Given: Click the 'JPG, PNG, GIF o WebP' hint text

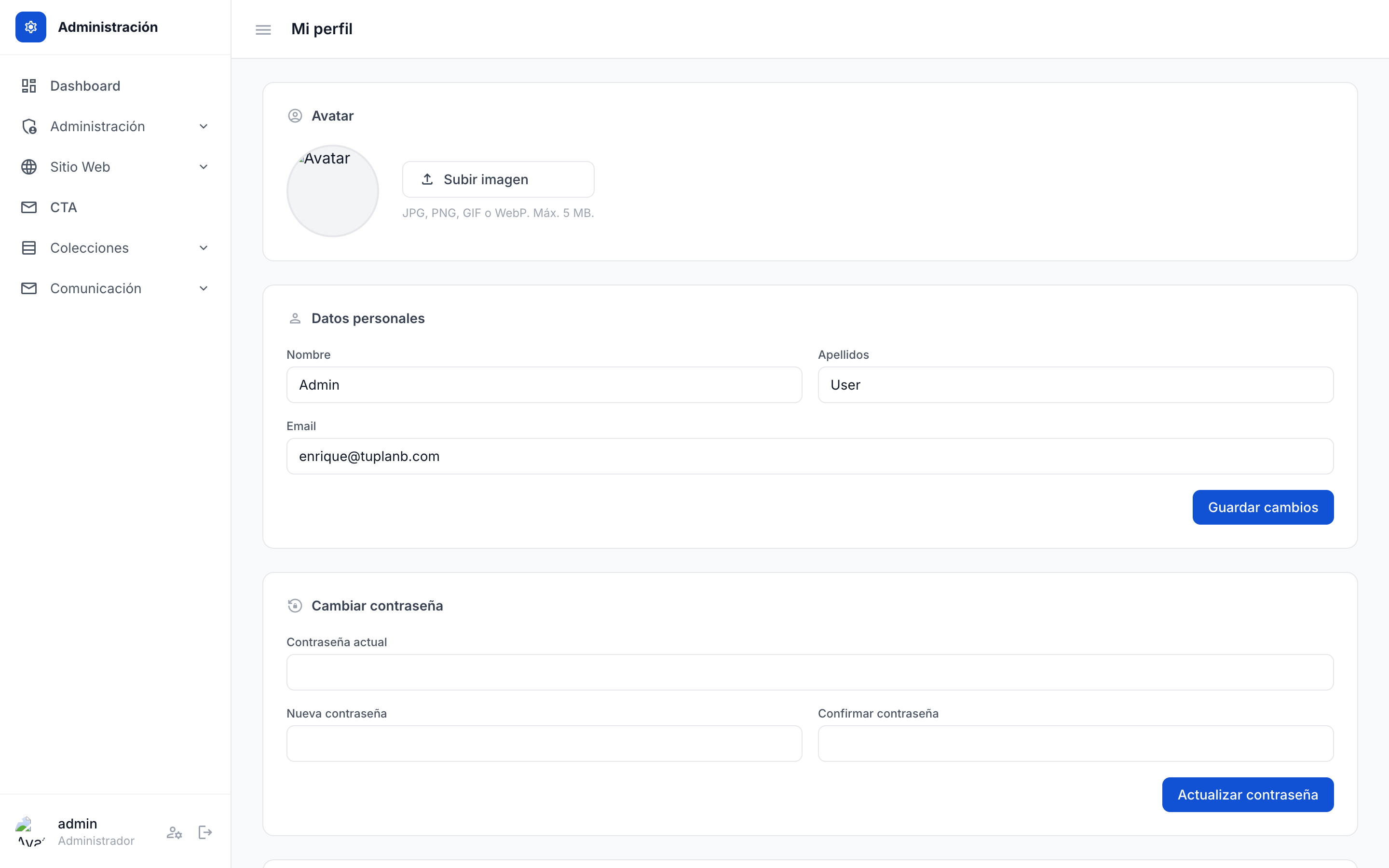Looking at the screenshot, I should click(498, 213).
